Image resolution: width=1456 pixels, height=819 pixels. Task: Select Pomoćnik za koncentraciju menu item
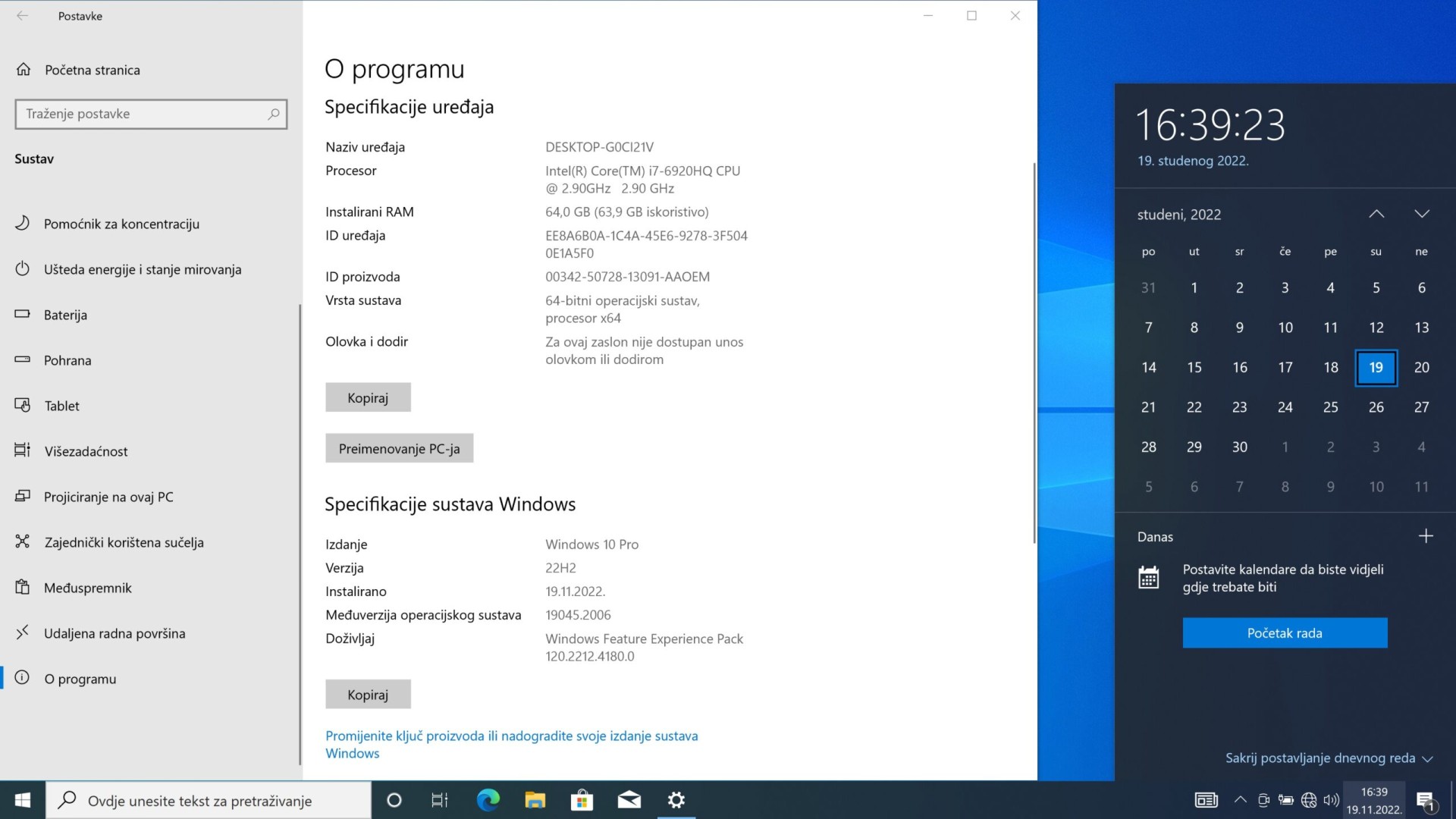point(149,224)
